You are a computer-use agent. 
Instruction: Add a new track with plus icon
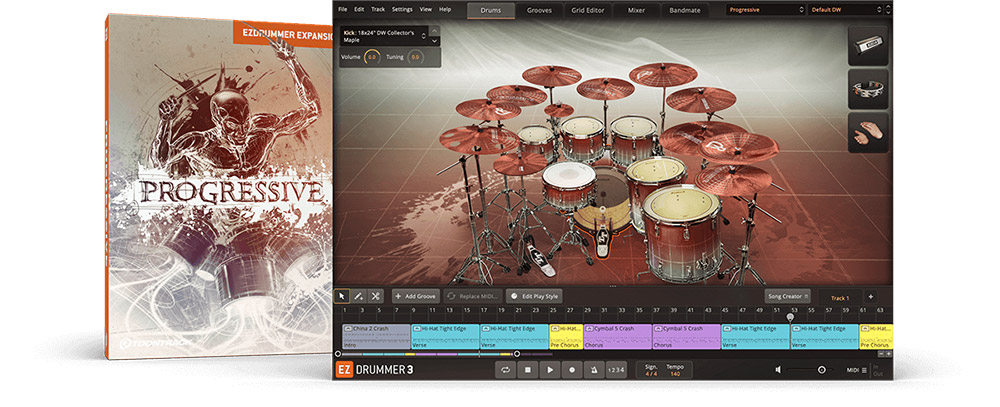(x=870, y=297)
